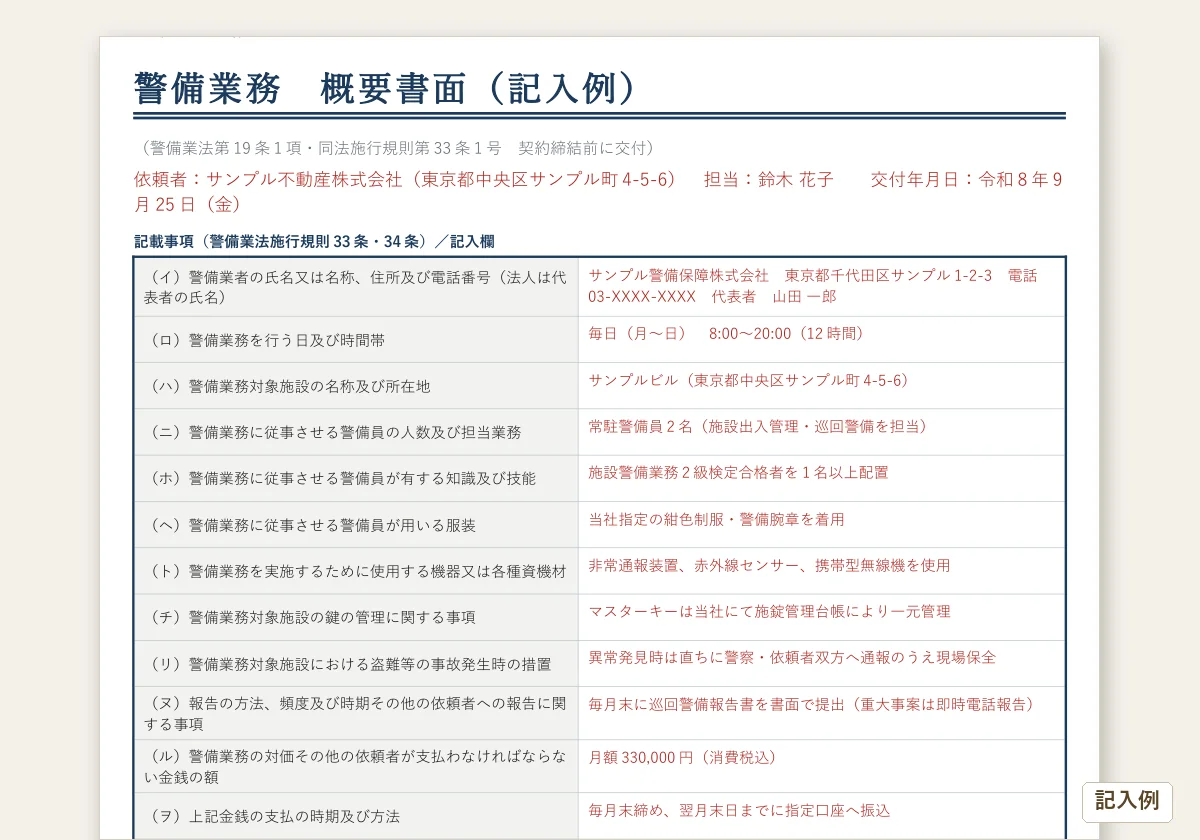
Task: Click row label （ロ）警備業務を行う日及び時間帯
Action: point(356,340)
